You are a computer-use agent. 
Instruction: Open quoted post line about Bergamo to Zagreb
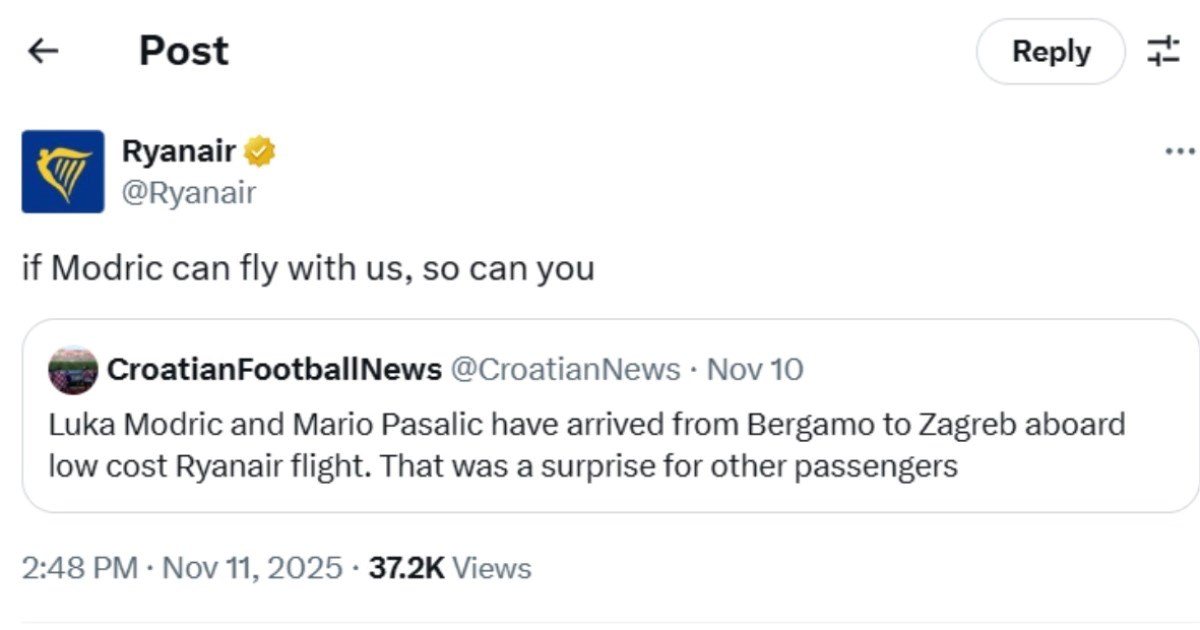click(586, 424)
